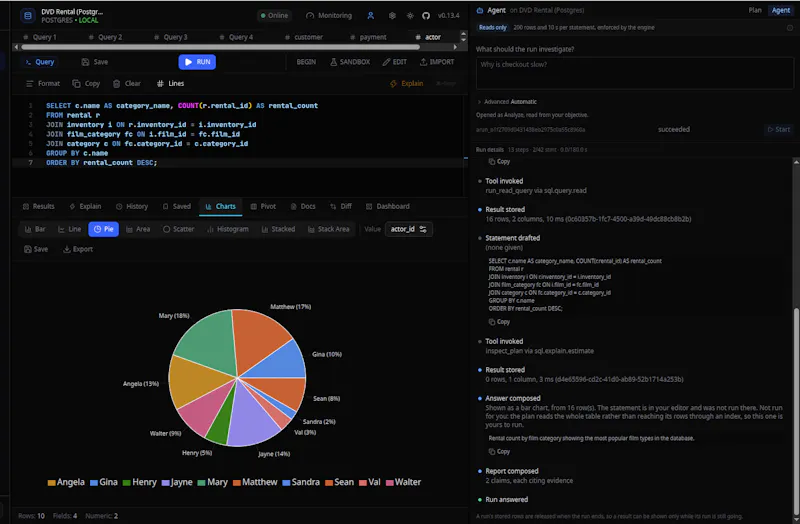Select the Query mode button
The height and width of the screenshot is (524, 800).
[x=40, y=62]
